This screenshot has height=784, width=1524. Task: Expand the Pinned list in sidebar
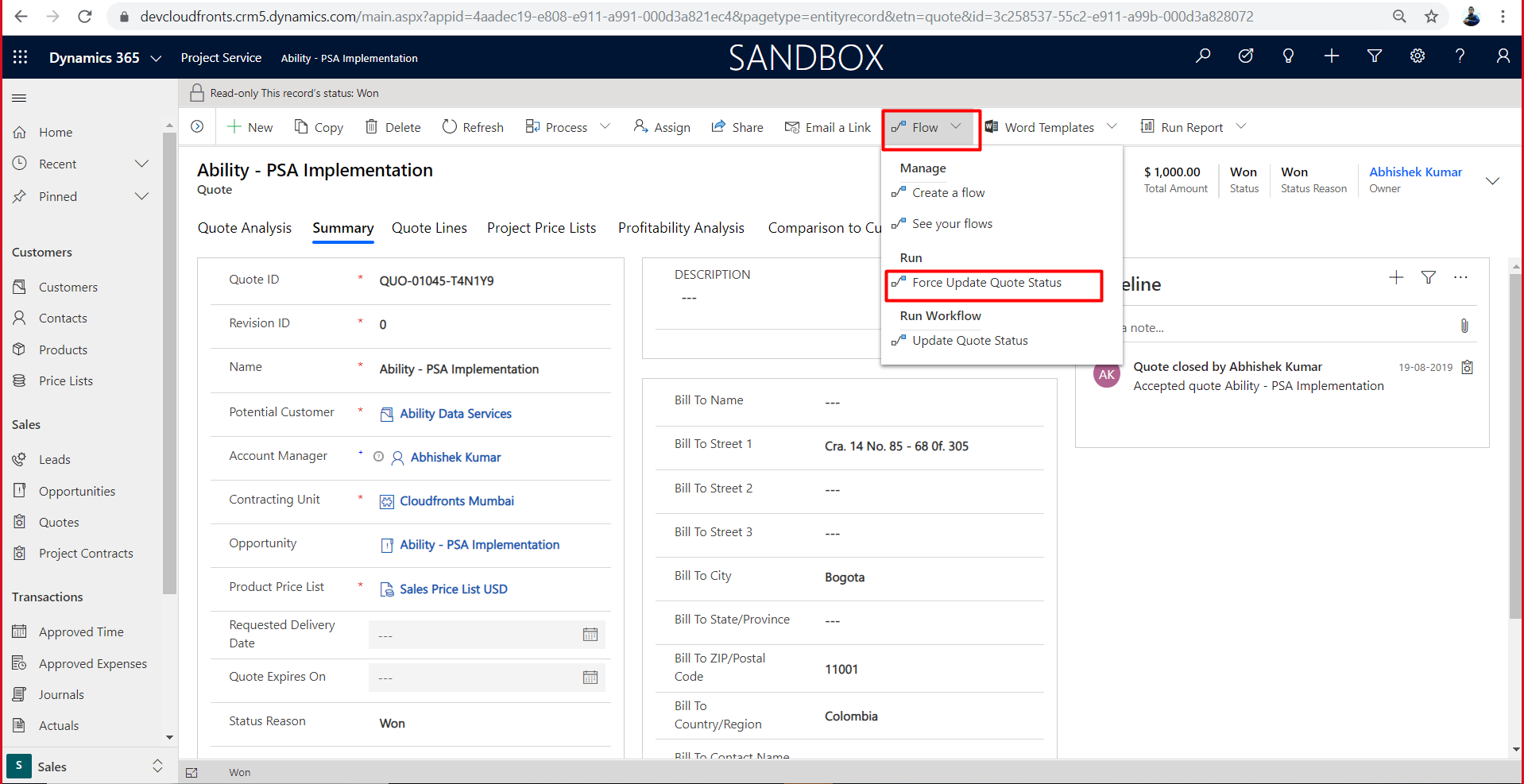pos(141,196)
